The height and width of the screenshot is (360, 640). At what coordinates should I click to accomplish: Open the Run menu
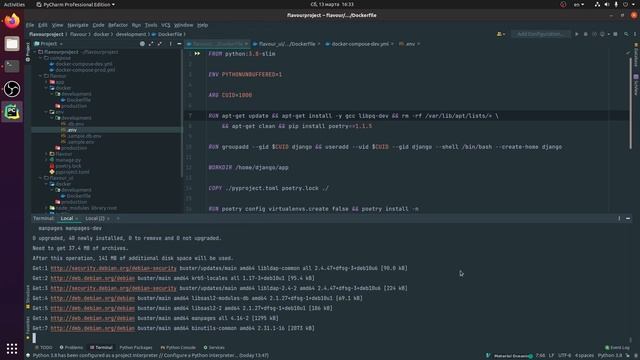click(x=136, y=25)
